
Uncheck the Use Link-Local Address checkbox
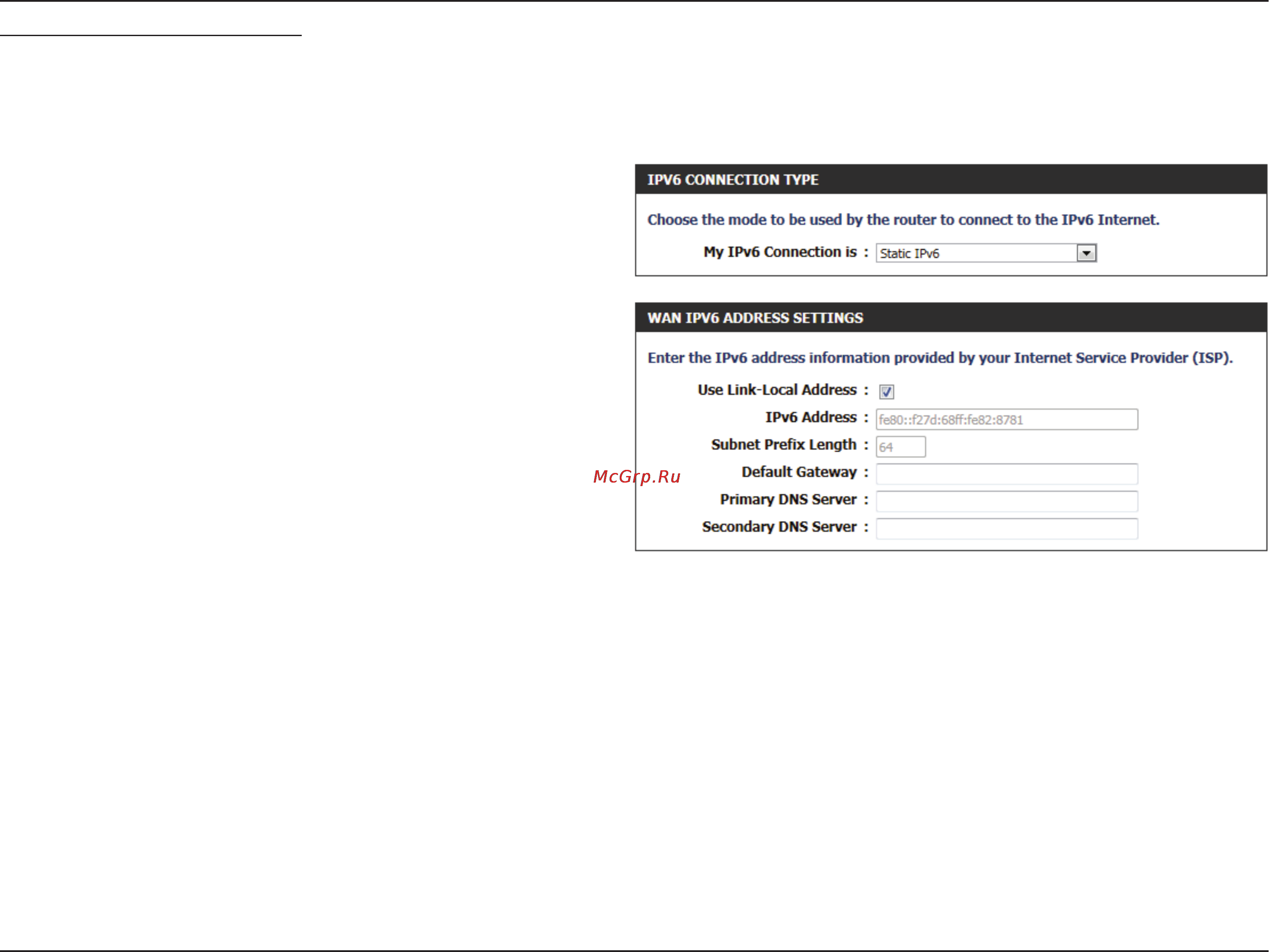click(886, 392)
